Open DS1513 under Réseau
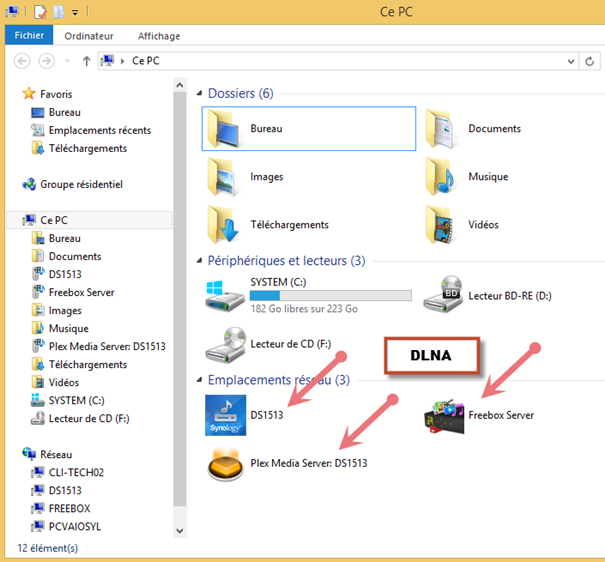 coord(65,491)
